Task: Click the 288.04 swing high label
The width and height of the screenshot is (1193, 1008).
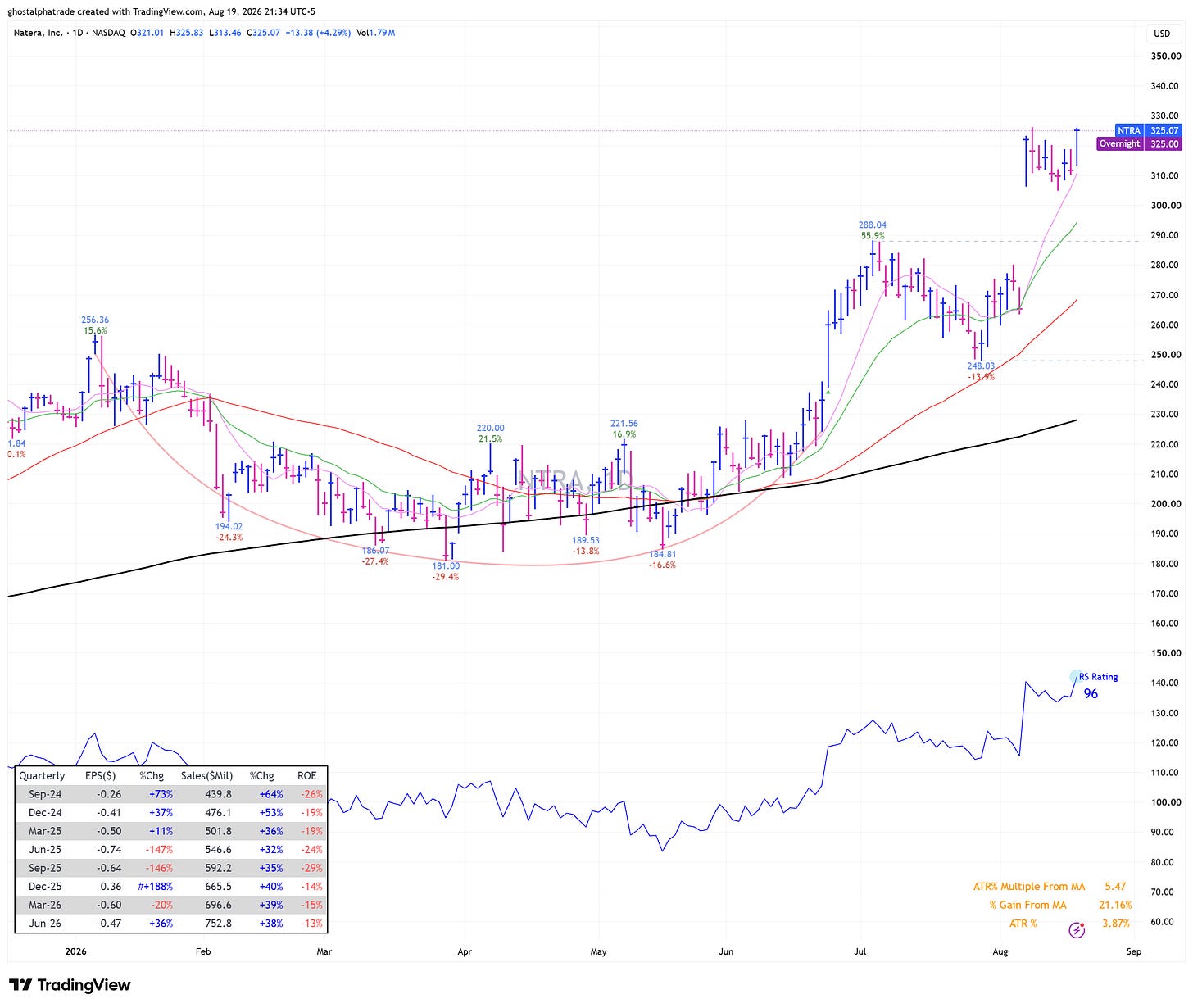Action: pyautogui.click(x=873, y=225)
